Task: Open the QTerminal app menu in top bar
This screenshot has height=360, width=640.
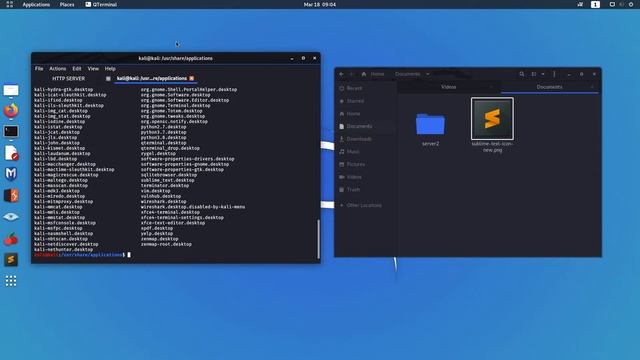Action: pos(101,4)
